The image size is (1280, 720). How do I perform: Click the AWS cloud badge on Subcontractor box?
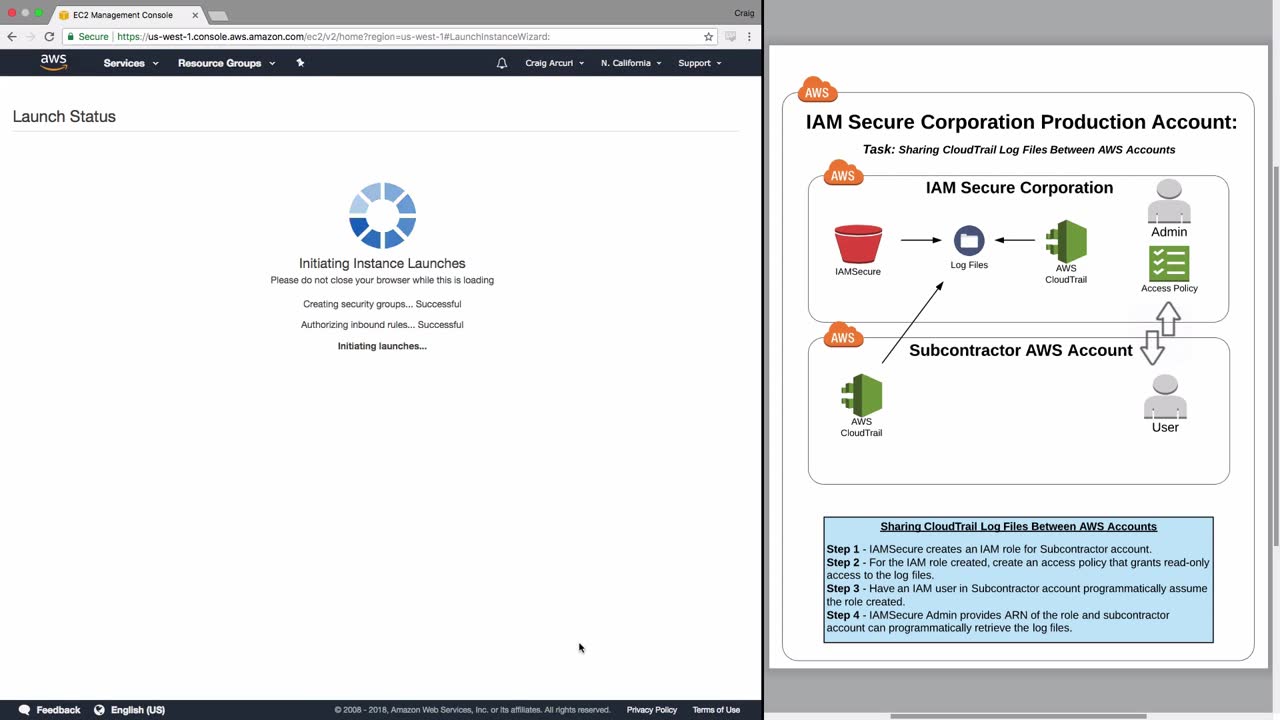tap(843, 335)
